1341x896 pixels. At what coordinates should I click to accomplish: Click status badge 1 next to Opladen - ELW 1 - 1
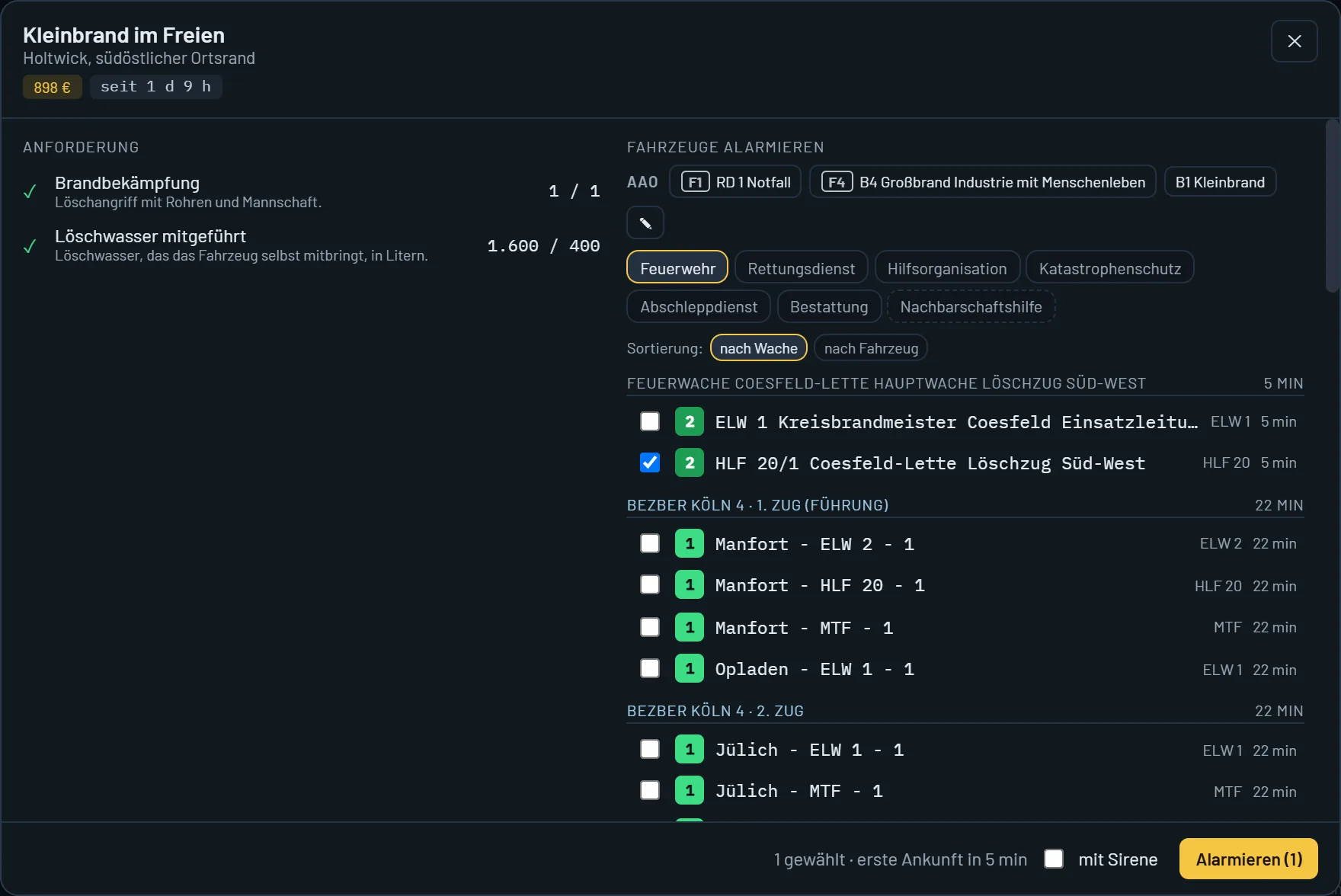pyautogui.click(x=690, y=669)
